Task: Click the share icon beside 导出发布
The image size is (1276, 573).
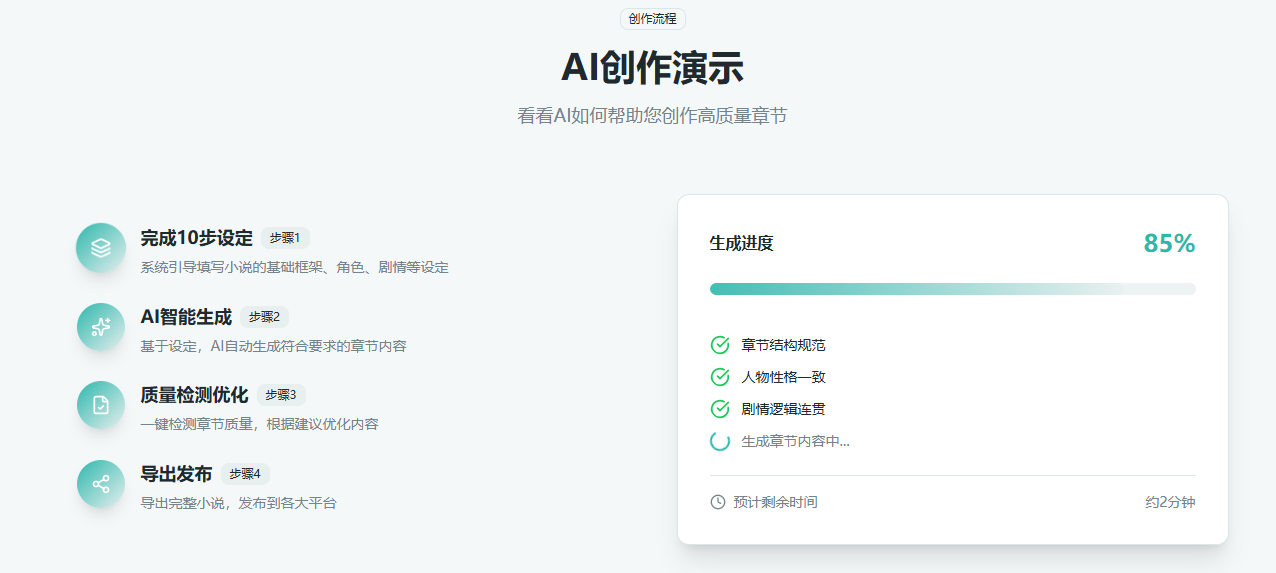Action: (x=101, y=484)
